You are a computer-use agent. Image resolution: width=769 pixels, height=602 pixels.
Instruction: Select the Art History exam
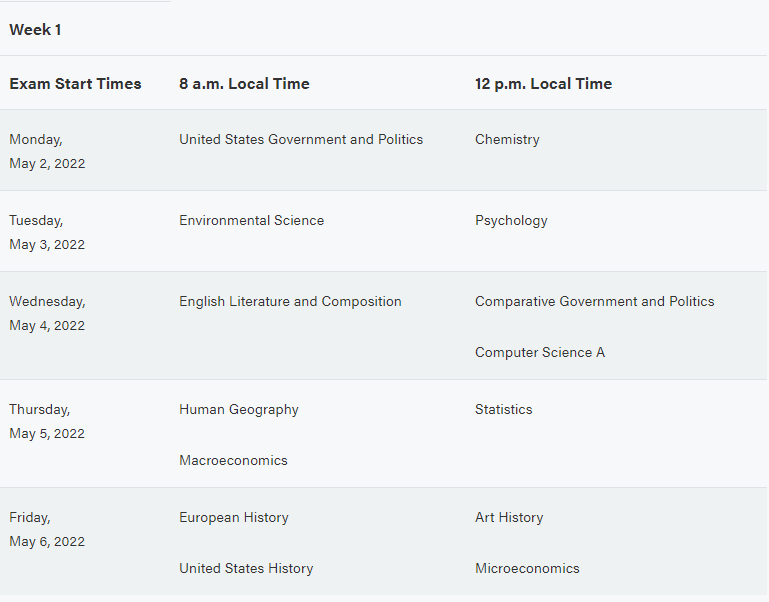click(x=509, y=518)
